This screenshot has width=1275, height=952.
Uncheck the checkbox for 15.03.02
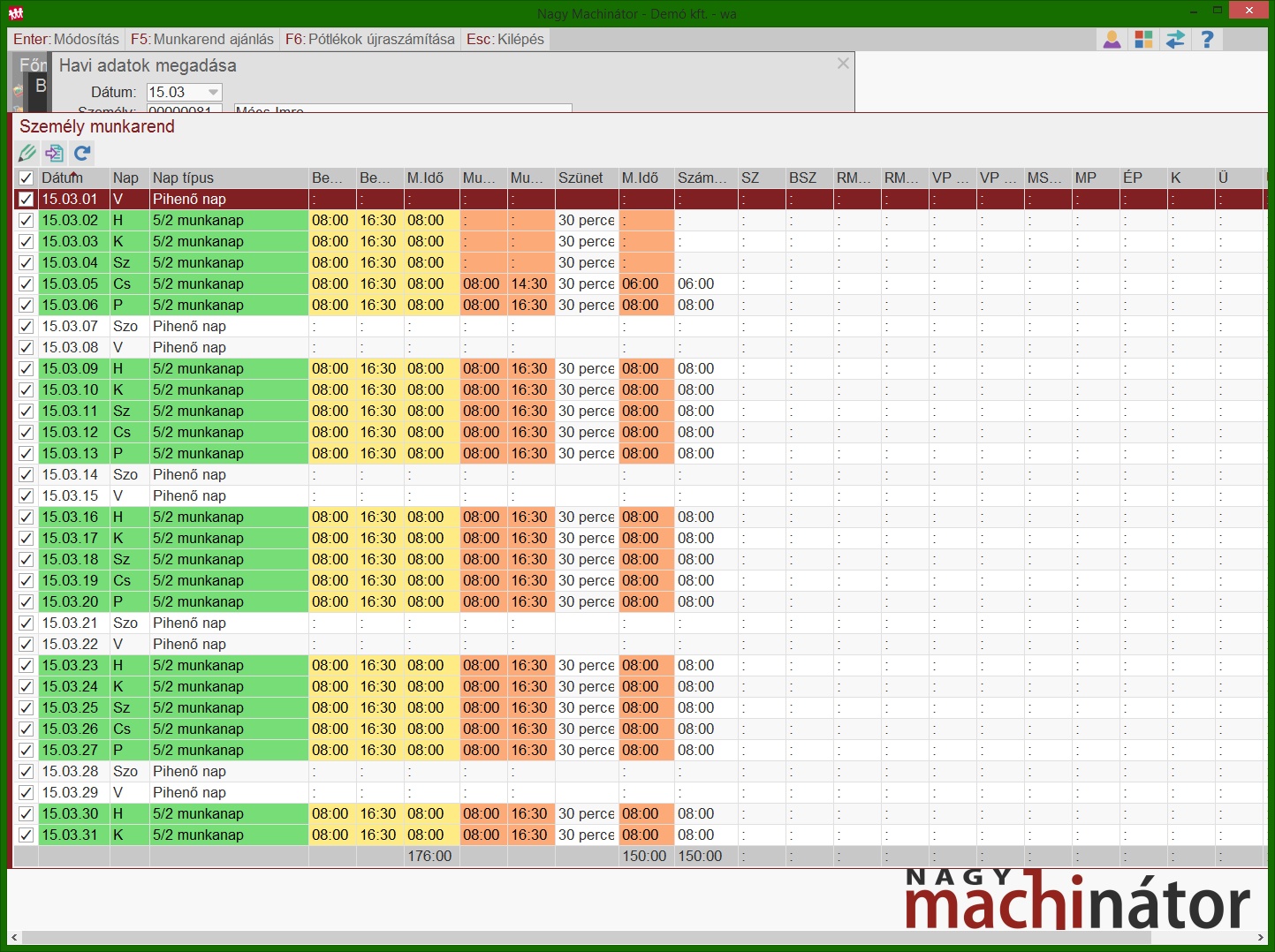click(x=27, y=220)
